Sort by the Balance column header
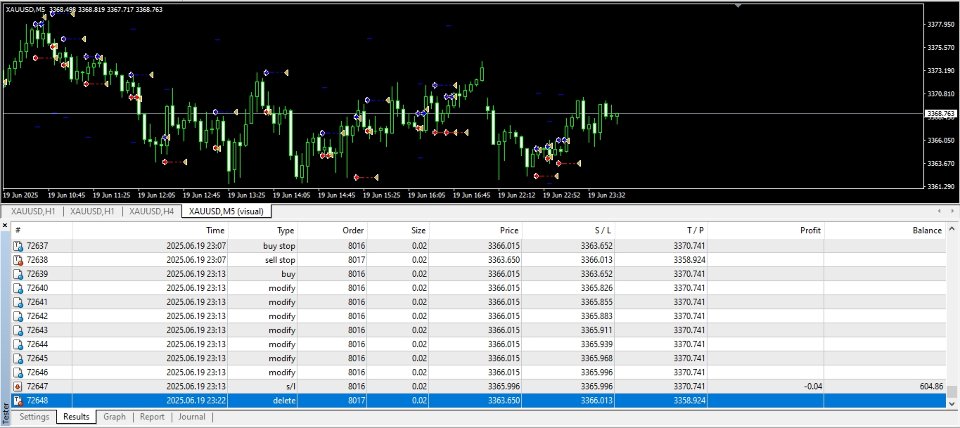Image resolution: width=960 pixels, height=428 pixels. (x=884, y=231)
